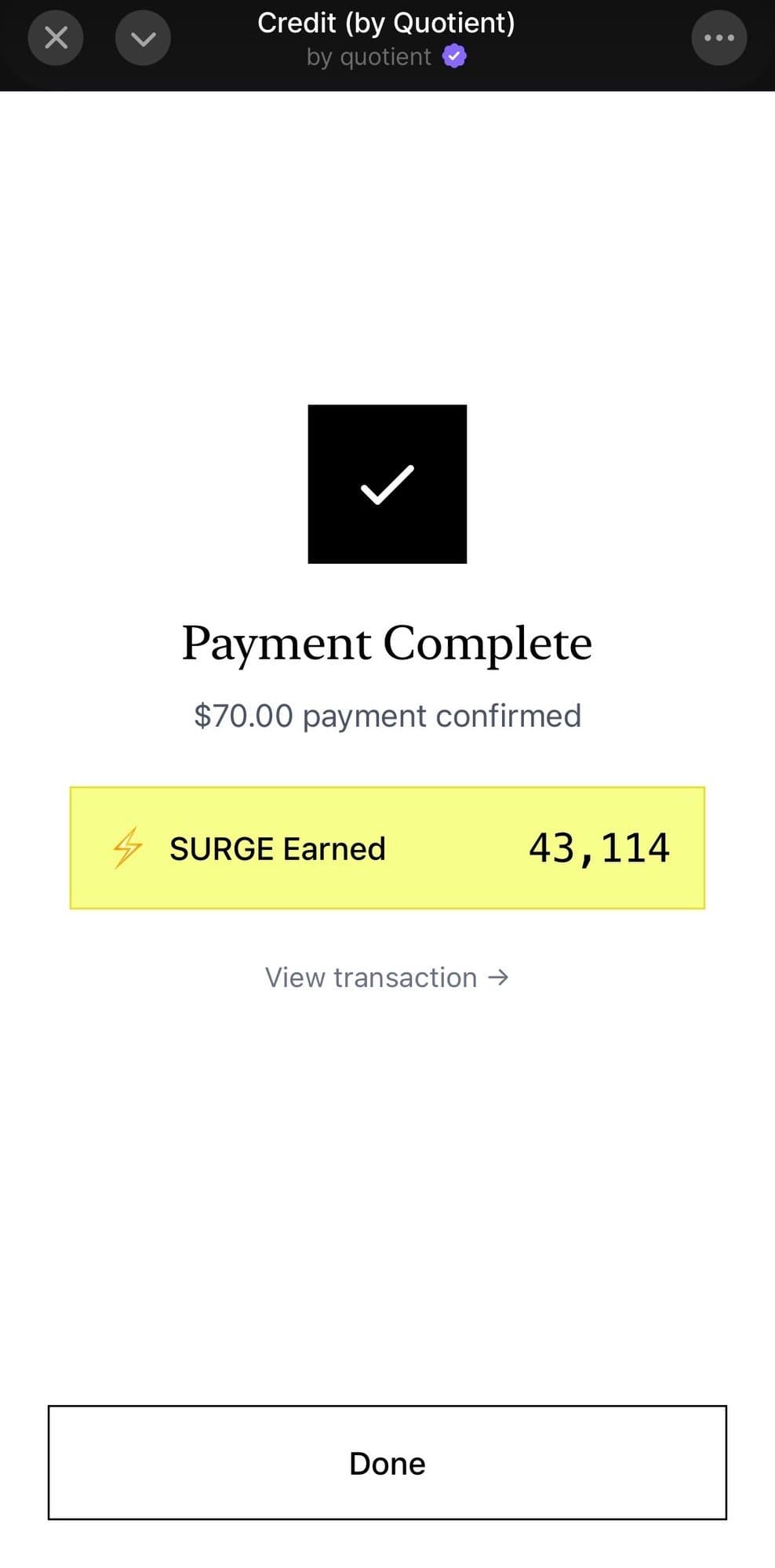This screenshot has height=1568, width=775.
Task: Click the $70.00 payment confirmed text
Action: coord(387,716)
